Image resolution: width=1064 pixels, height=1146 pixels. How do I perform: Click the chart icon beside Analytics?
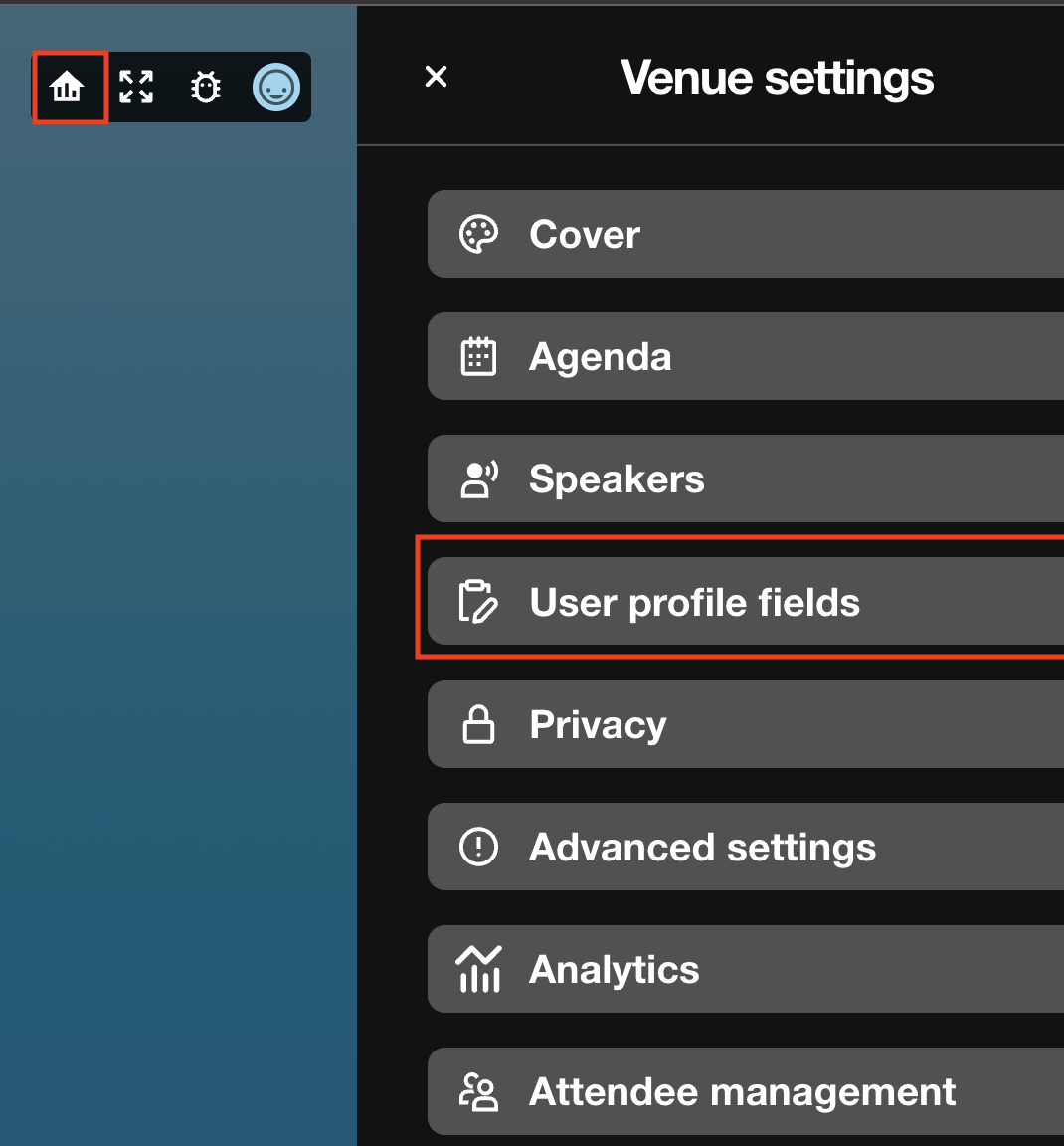point(478,970)
